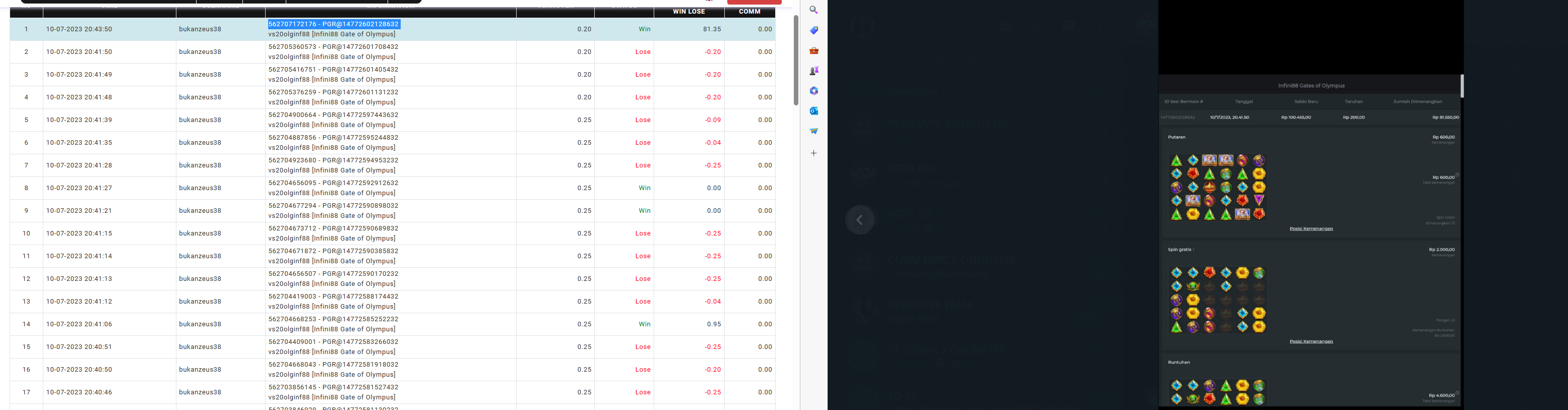The image size is (1568, 410).
Task: Click the 0.95 win amount
Action: coord(714,324)
